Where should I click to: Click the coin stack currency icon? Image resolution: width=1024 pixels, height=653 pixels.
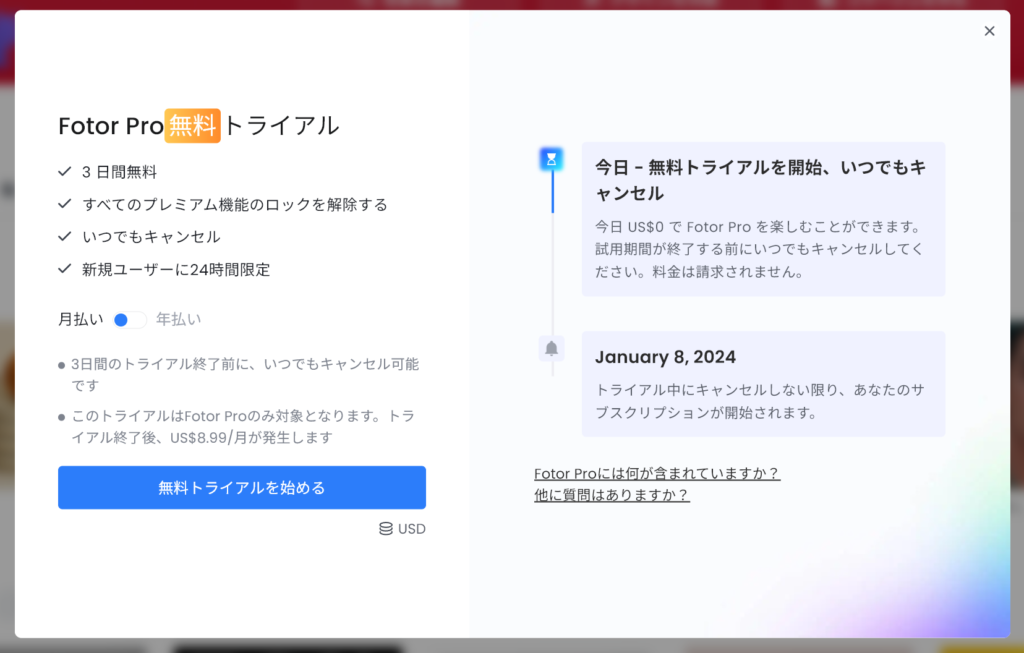pyautogui.click(x=386, y=529)
